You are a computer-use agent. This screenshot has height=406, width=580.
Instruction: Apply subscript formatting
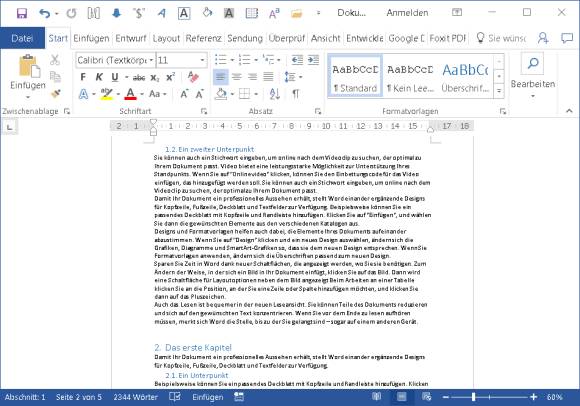coord(155,78)
